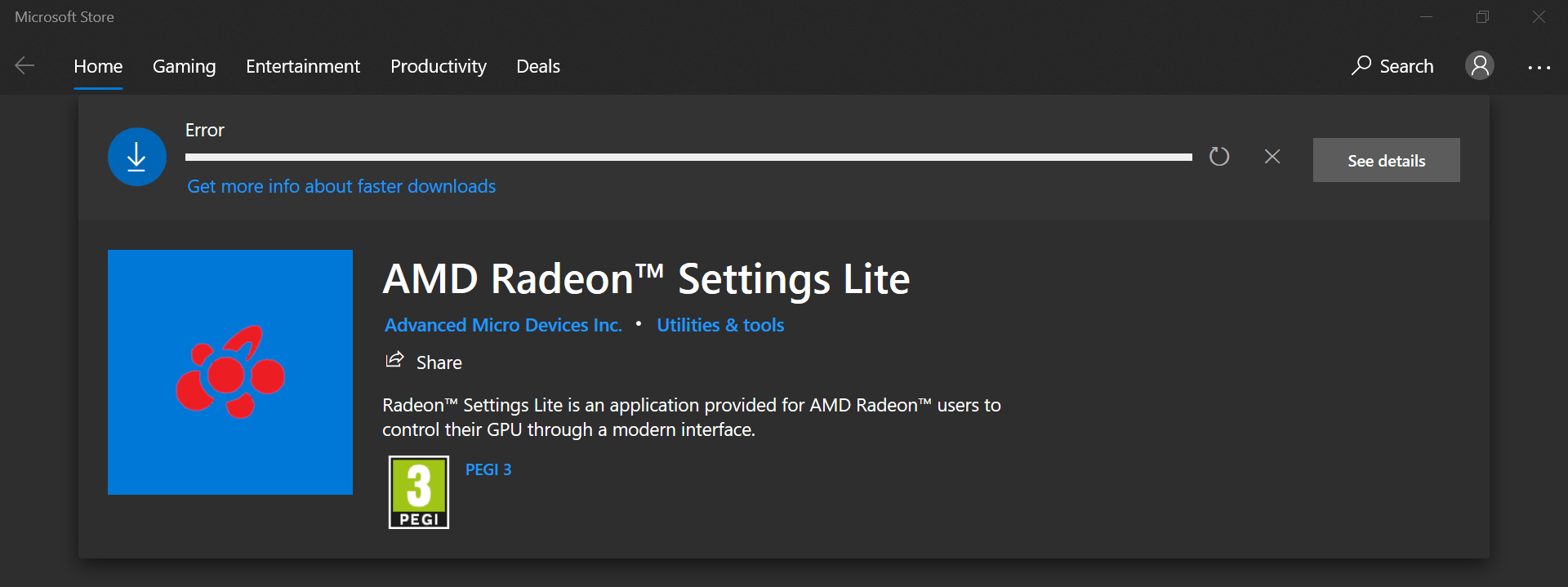Switch to the Gaming tab
This screenshot has width=1568, height=587.
[x=185, y=66]
